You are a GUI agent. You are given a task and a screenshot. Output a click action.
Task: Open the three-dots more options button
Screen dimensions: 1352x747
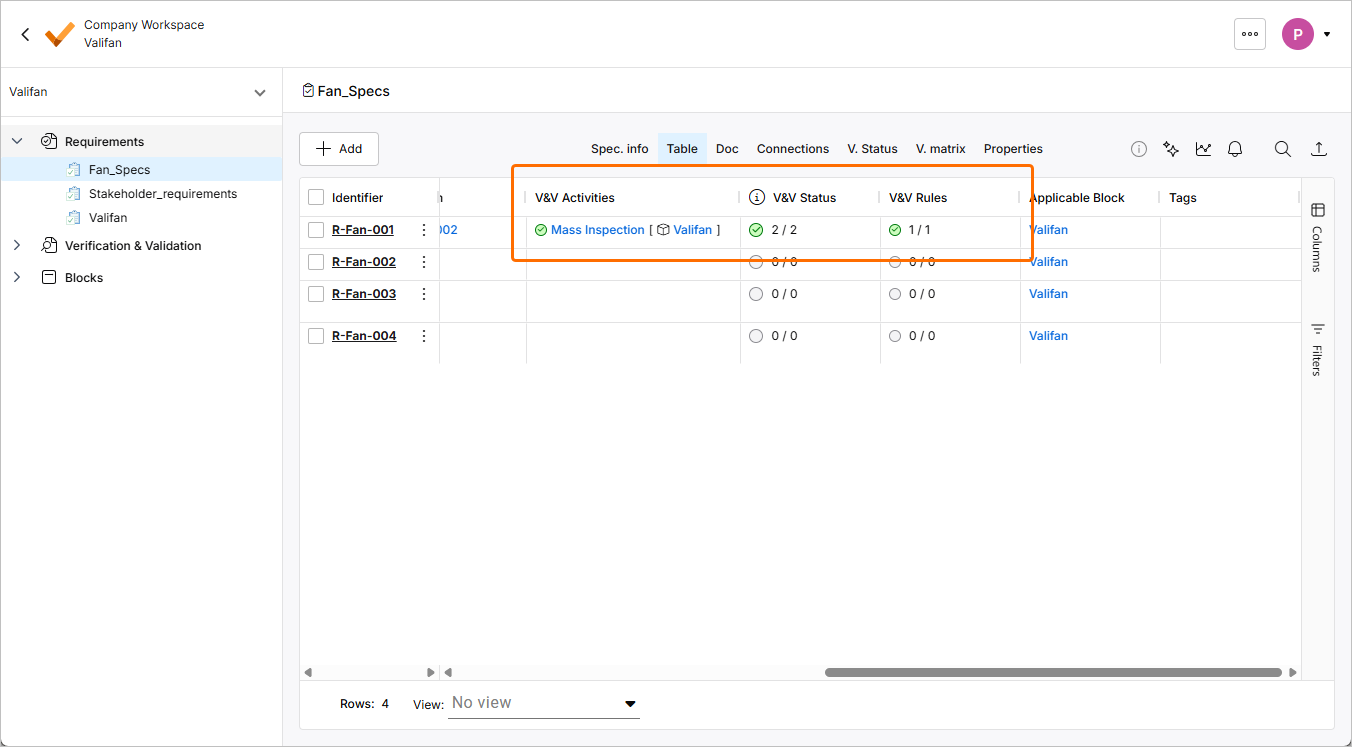tap(1250, 34)
